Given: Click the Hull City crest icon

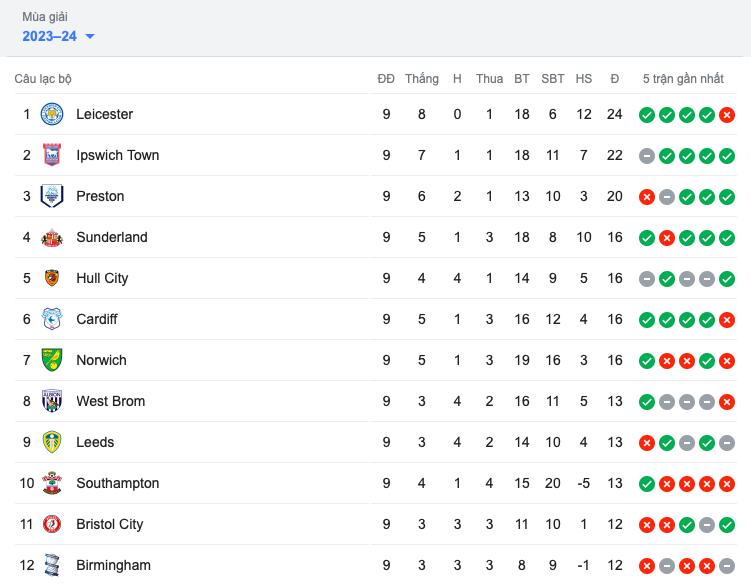Looking at the screenshot, I should tap(52, 278).
